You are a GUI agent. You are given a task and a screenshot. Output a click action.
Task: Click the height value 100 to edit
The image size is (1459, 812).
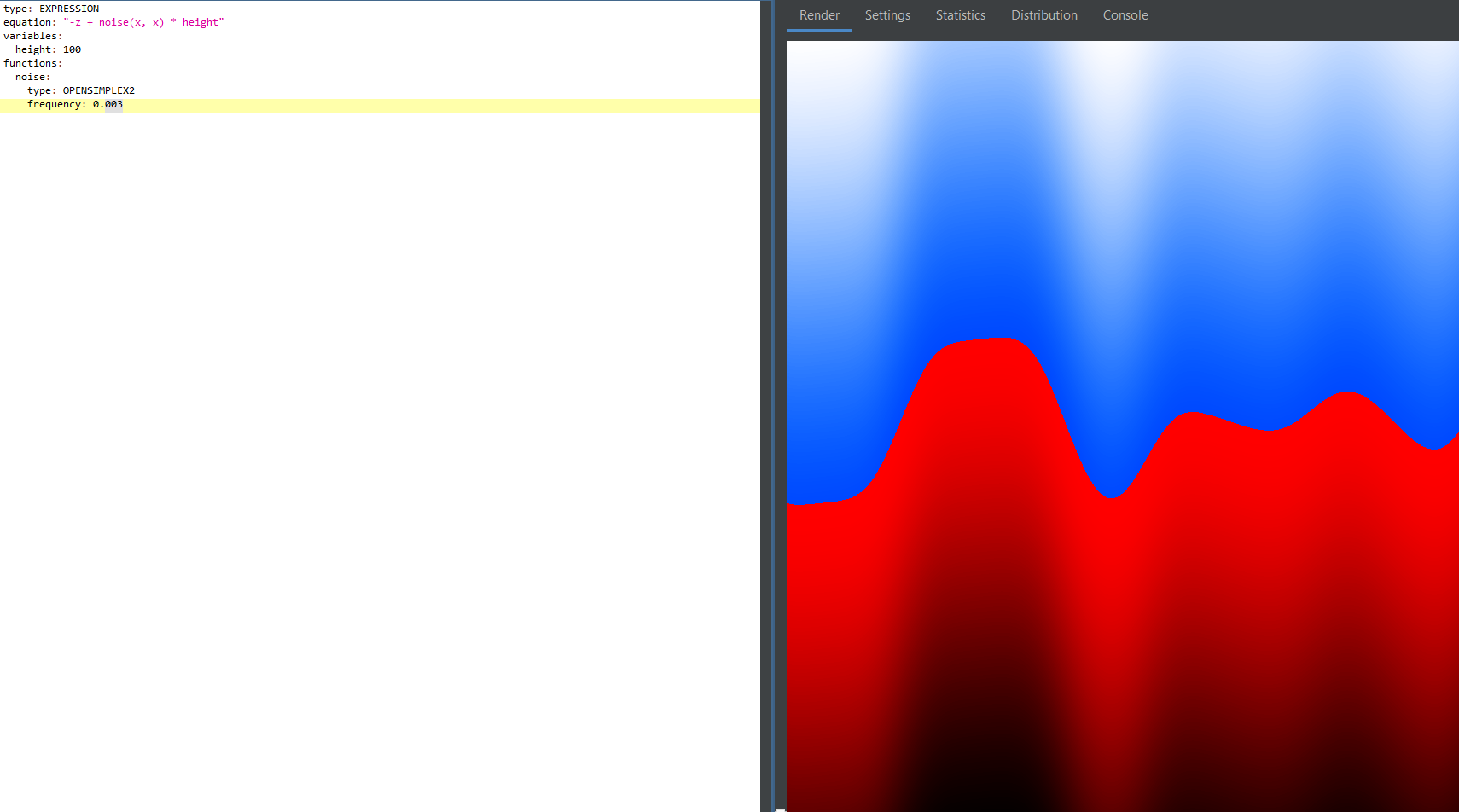click(x=74, y=49)
